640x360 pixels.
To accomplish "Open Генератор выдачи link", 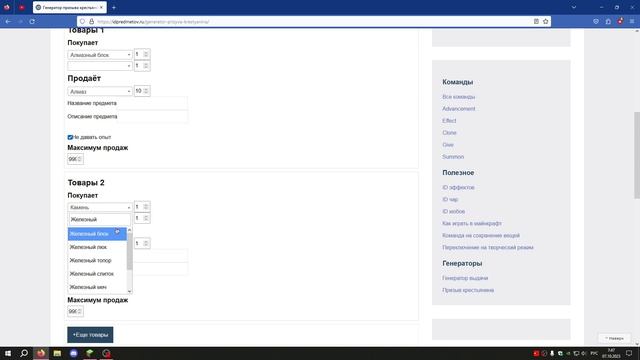I will click(x=465, y=278).
